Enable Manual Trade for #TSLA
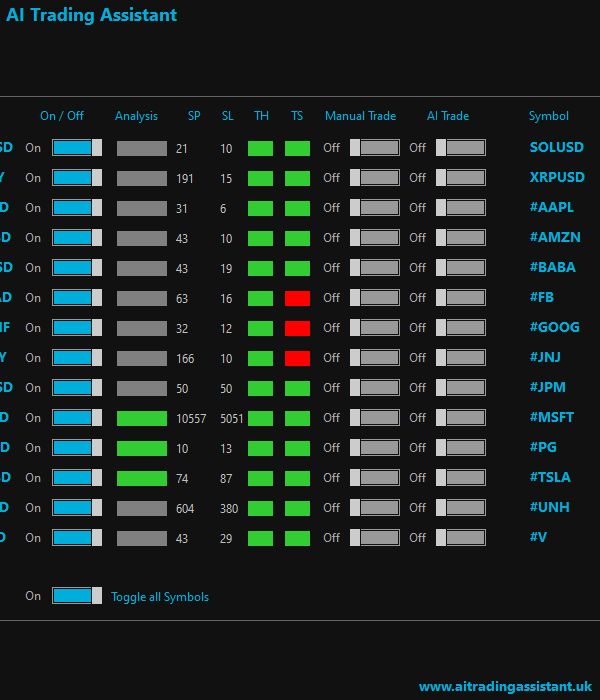Screen dimensions: 600x700 [x=375, y=478]
